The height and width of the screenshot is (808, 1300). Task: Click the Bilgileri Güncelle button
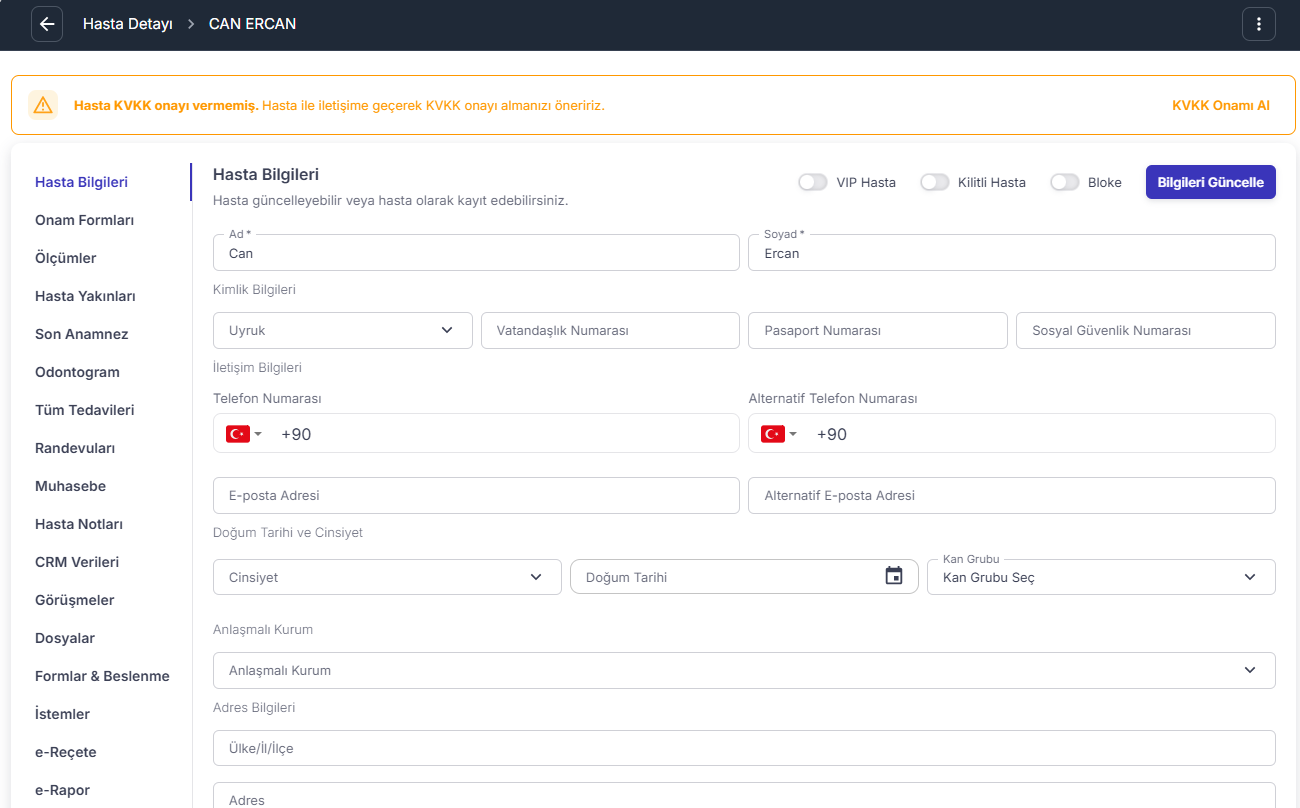[x=1211, y=182]
